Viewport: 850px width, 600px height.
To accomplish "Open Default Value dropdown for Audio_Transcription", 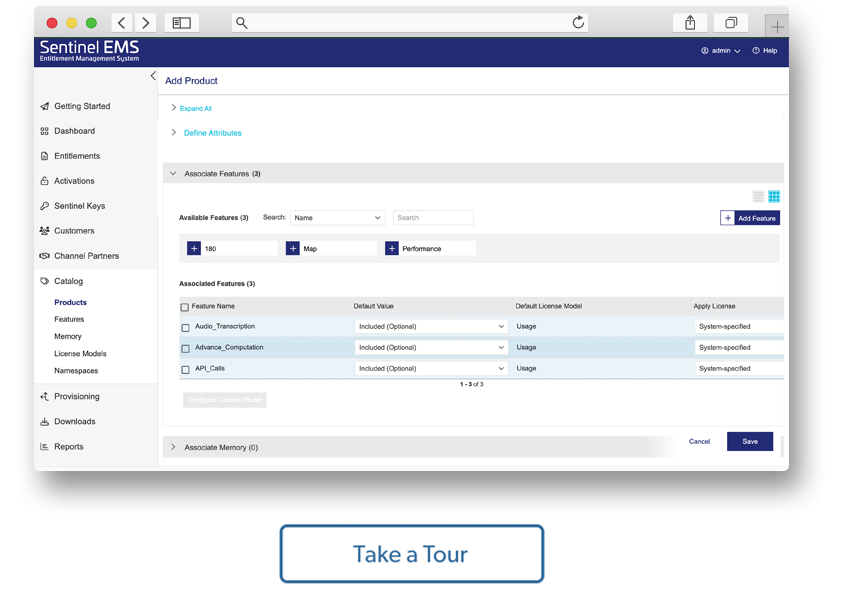I will point(432,326).
